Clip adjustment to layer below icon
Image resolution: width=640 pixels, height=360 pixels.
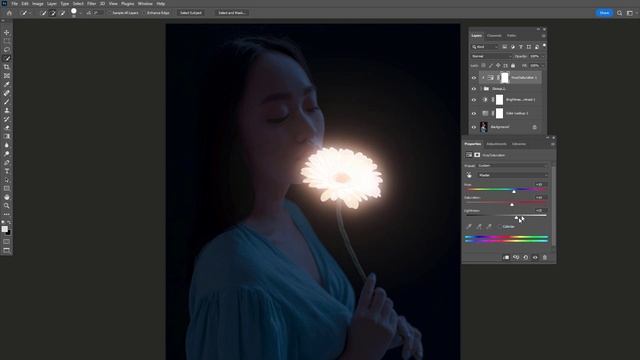506,258
